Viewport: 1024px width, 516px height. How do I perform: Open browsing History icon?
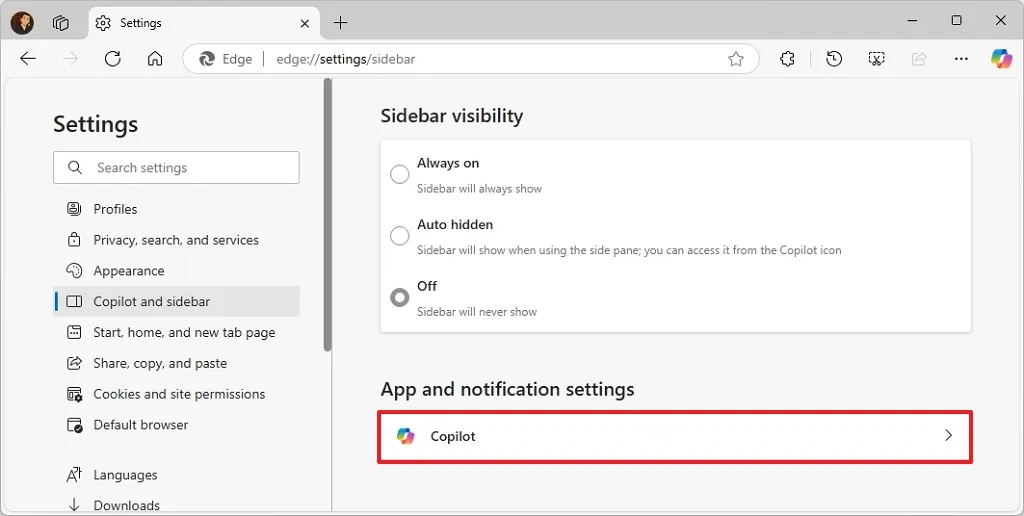point(834,59)
